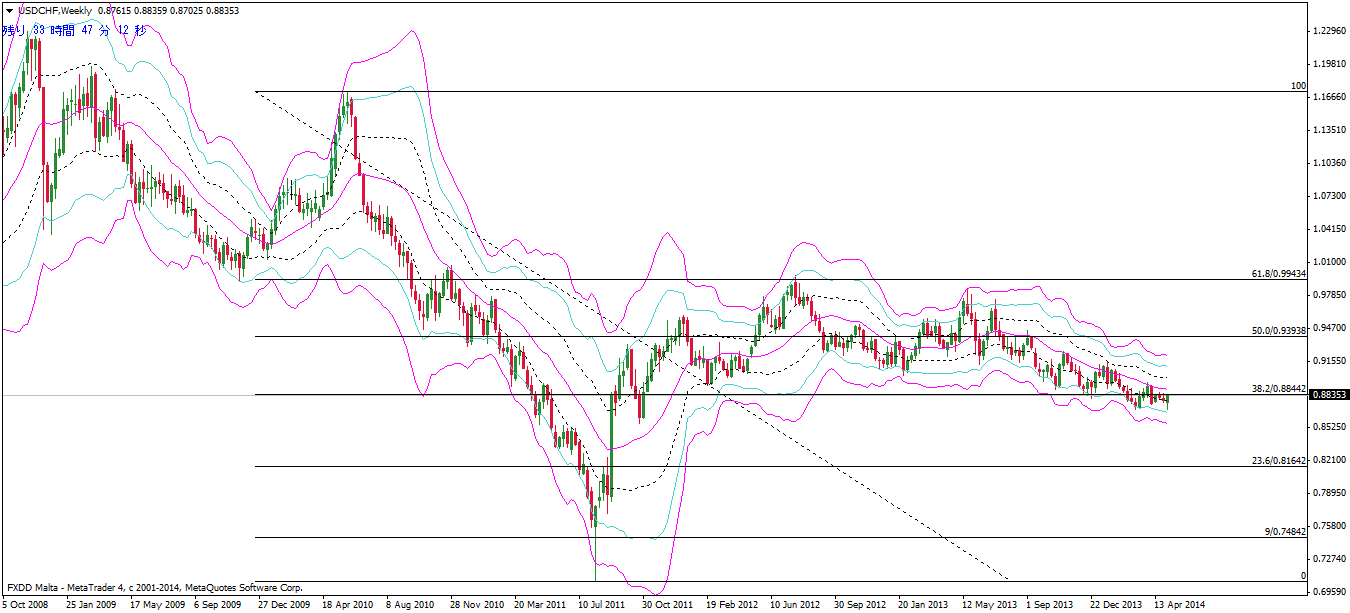This screenshot has height=613, width=1350.
Task: Click the 0.69590 price axis label
Action: 1329,592
